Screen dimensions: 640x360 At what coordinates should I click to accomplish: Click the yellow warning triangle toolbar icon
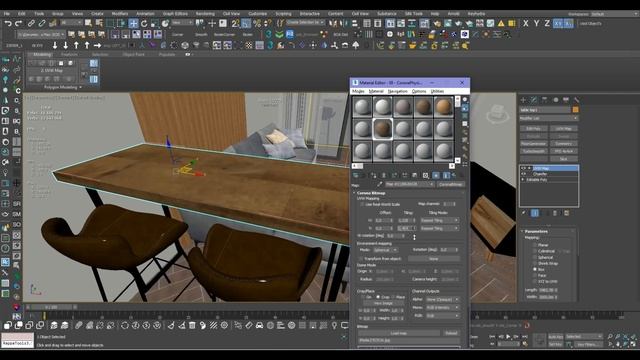[501, 24]
